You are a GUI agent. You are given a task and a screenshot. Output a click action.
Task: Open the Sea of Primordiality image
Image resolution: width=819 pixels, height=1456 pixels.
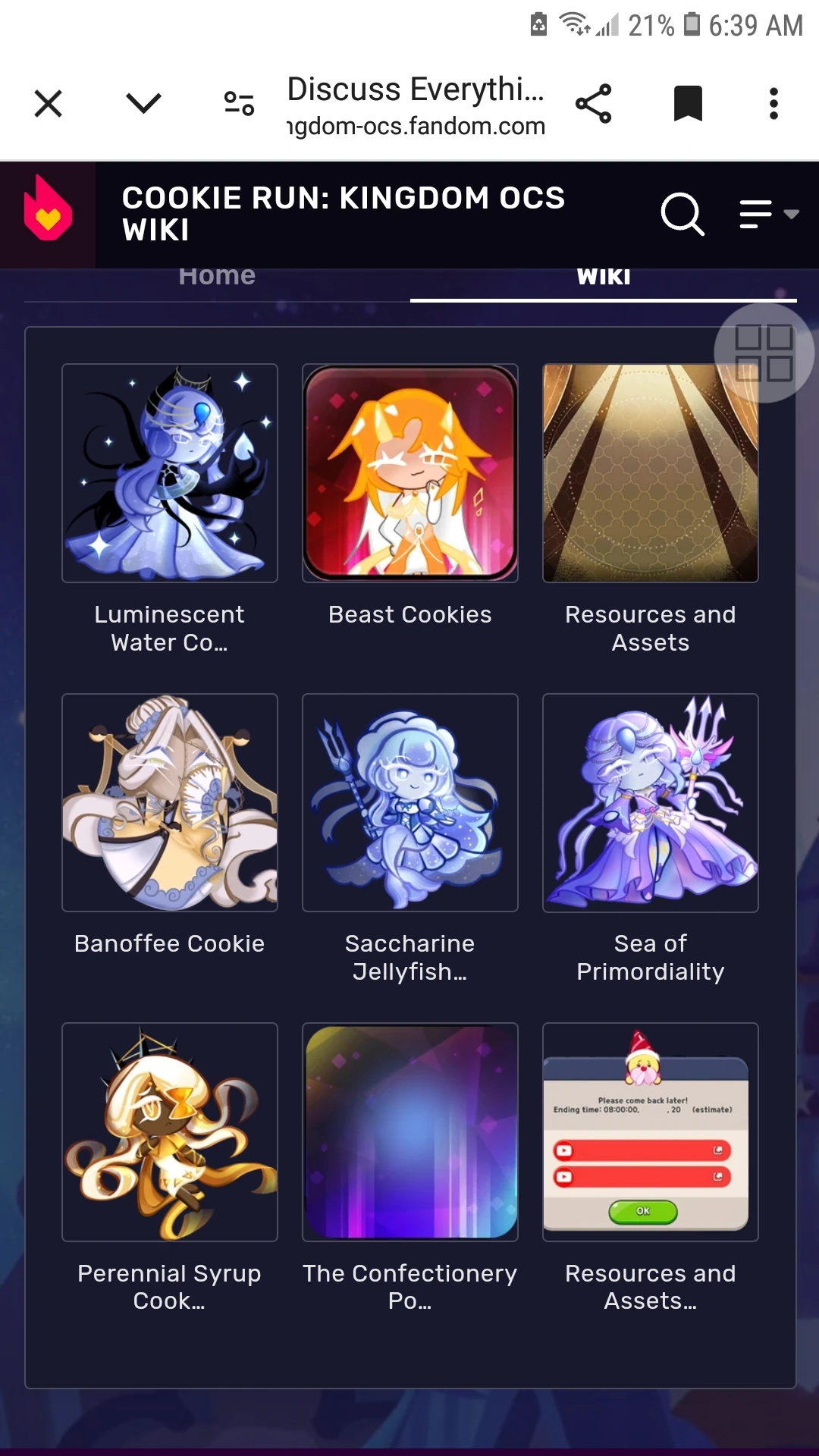tap(651, 803)
